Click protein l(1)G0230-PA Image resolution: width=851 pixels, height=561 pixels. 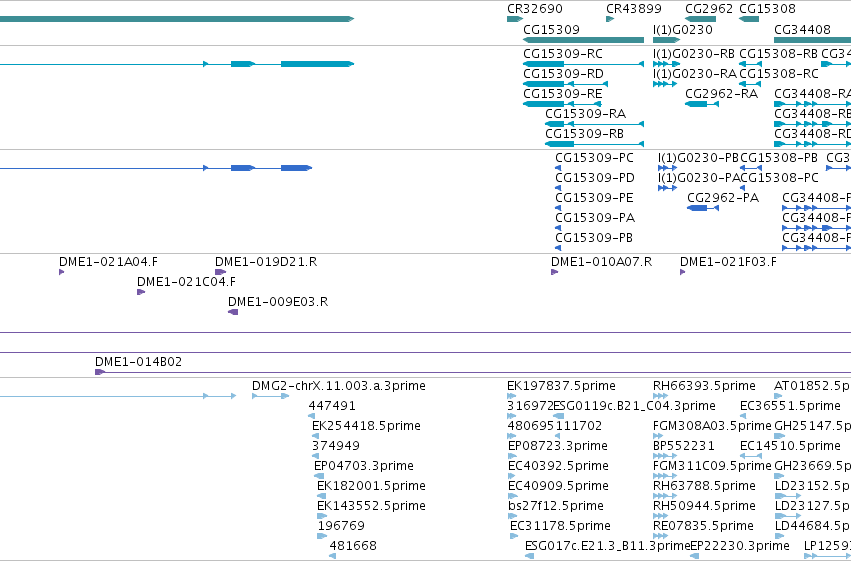pyautogui.click(x=667, y=188)
